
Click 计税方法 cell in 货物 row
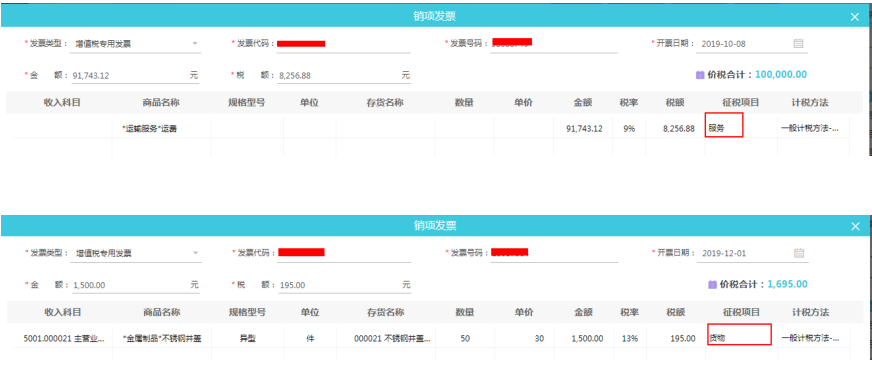[814, 338]
